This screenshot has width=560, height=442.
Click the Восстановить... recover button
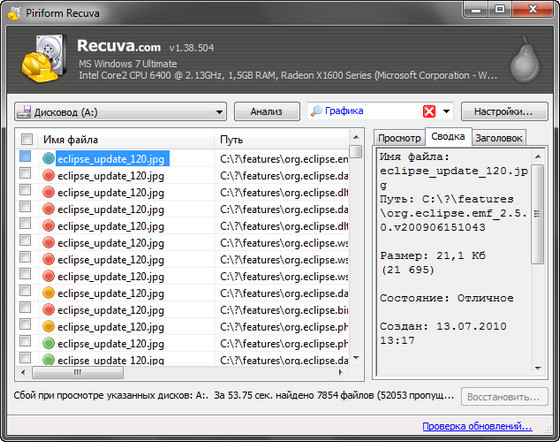pos(504,397)
